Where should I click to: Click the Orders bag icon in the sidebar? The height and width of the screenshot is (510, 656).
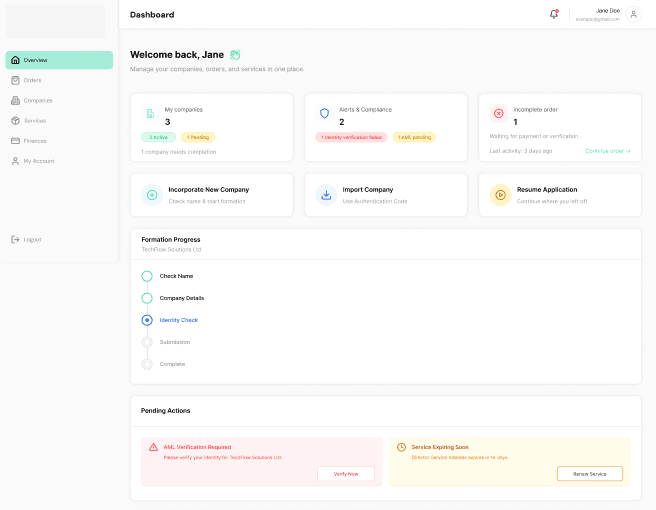(15, 80)
